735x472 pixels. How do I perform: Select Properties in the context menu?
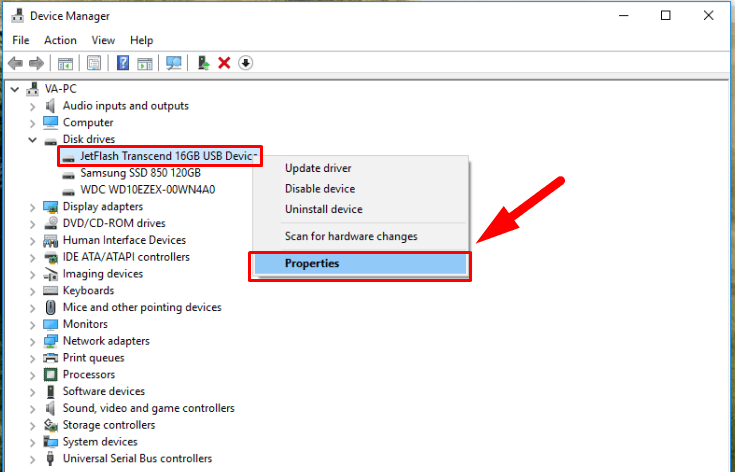360,263
